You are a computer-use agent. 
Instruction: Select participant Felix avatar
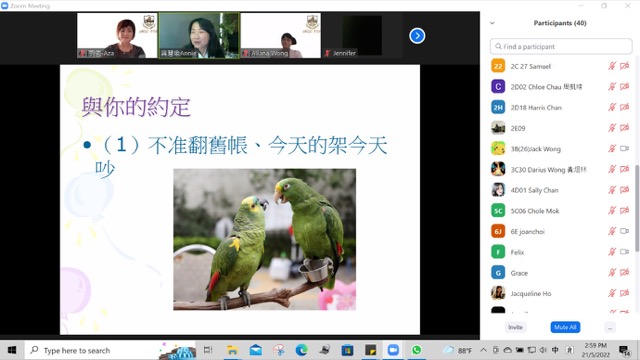coord(498,252)
